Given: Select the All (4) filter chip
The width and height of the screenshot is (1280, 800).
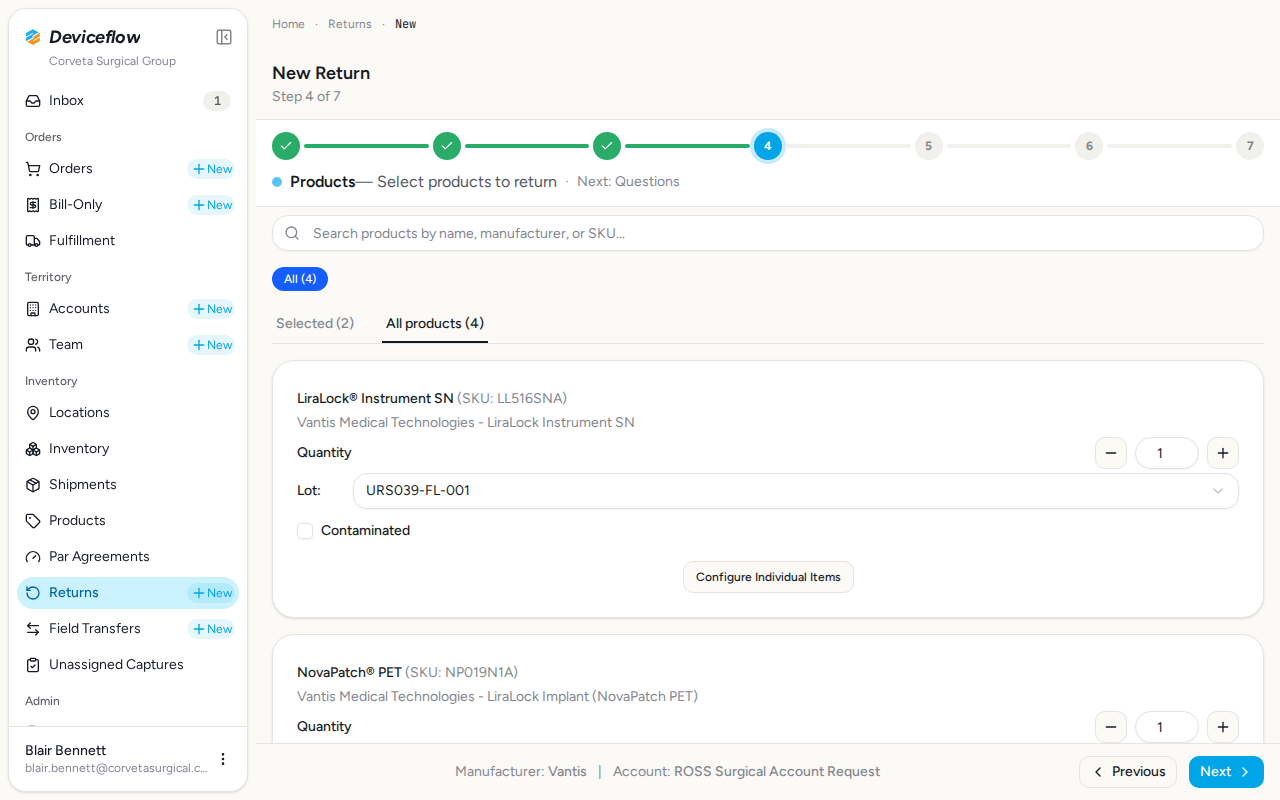Looking at the screenshot, I should pos(300,279).
